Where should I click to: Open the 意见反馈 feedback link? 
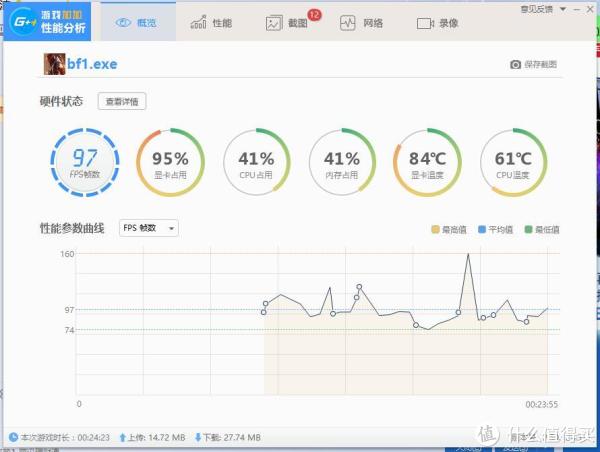point(536,8)
